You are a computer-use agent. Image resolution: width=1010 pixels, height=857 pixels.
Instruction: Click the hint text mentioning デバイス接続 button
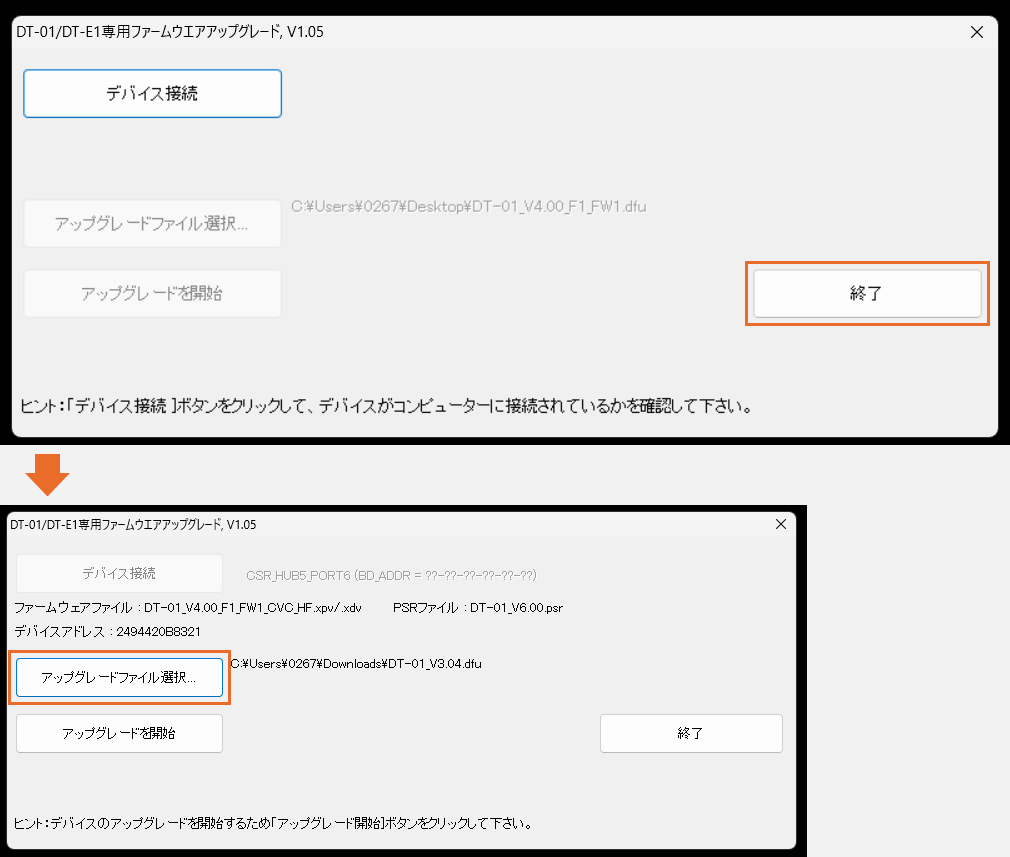point(386,407)
